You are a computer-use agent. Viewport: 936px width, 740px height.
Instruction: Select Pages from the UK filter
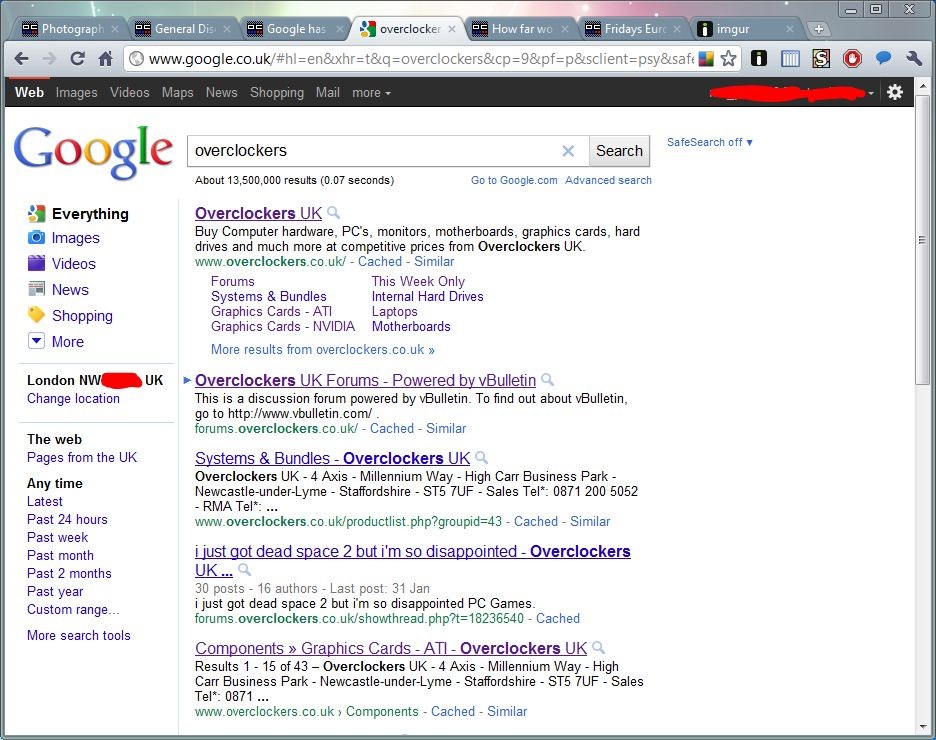[x=82, y=458]
